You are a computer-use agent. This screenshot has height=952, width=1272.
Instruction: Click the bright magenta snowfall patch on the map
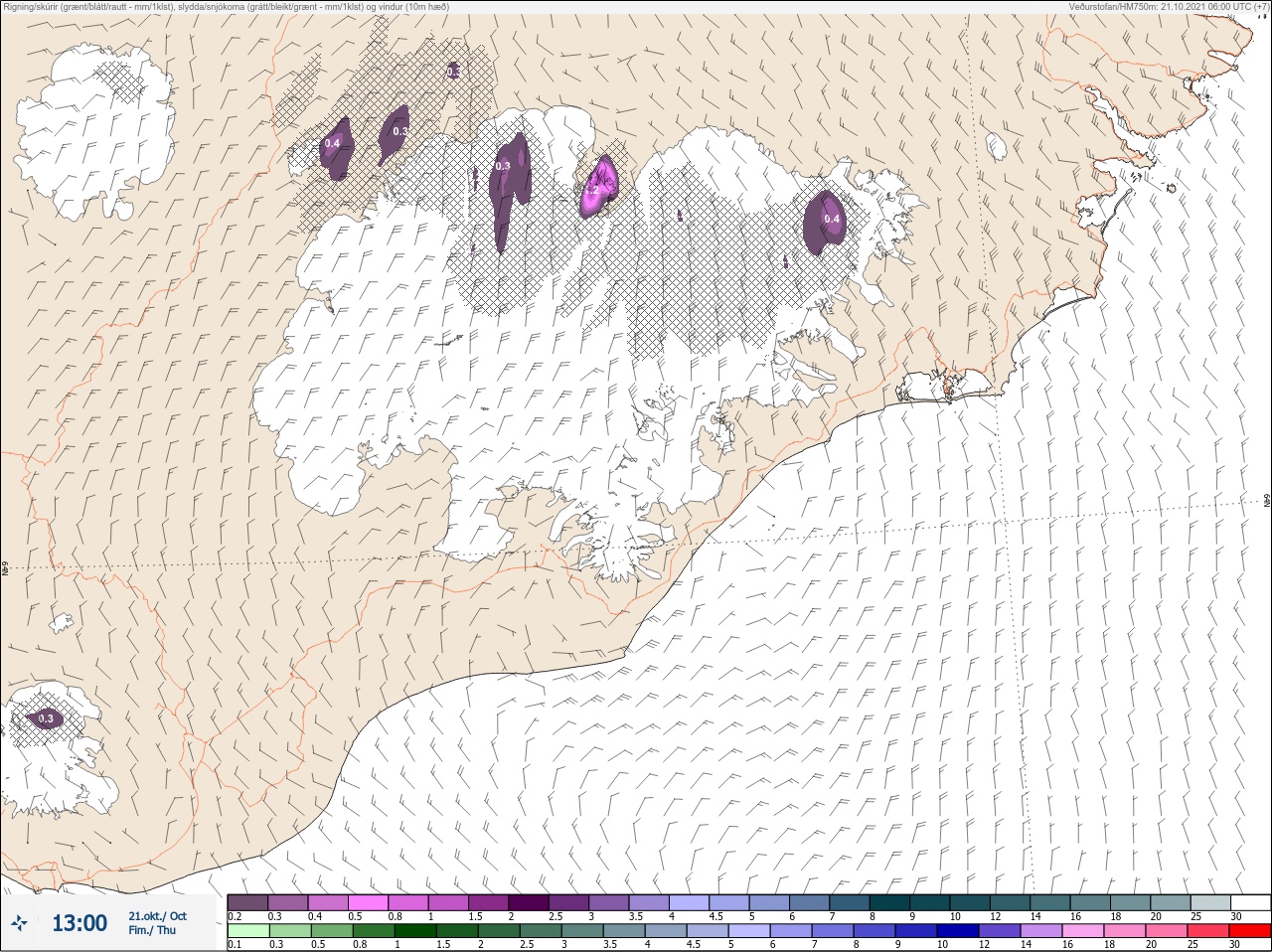click(598, 189)
